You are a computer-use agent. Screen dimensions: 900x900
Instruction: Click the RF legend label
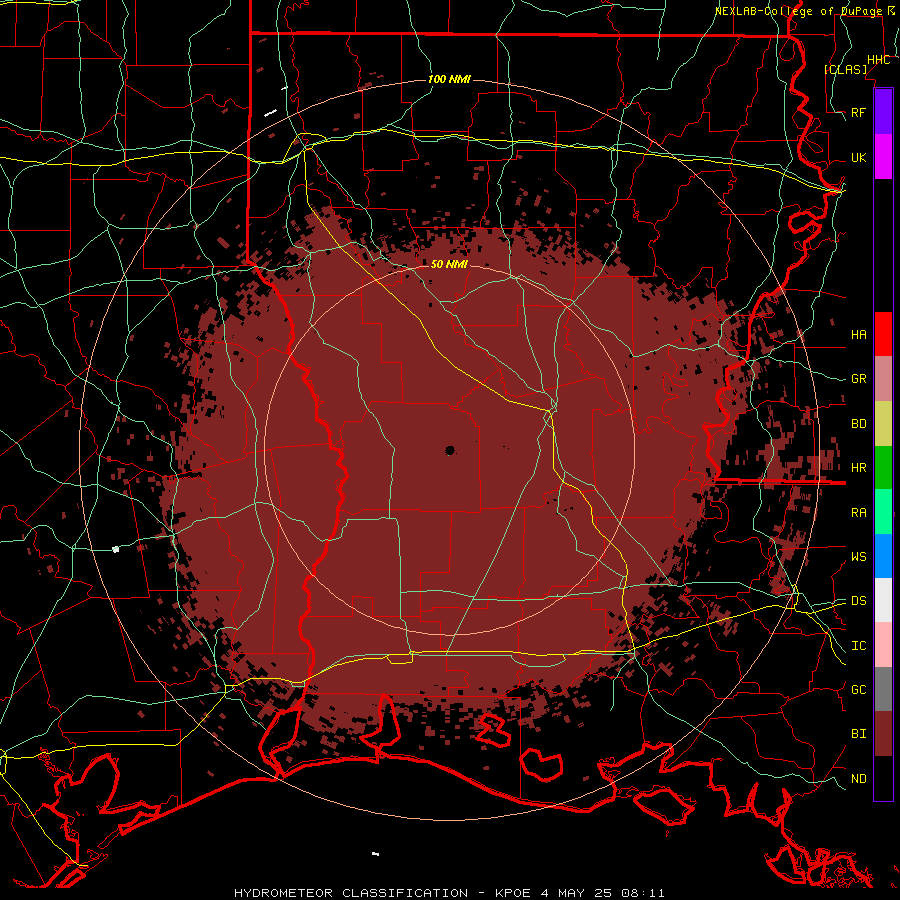pos(858,112)
